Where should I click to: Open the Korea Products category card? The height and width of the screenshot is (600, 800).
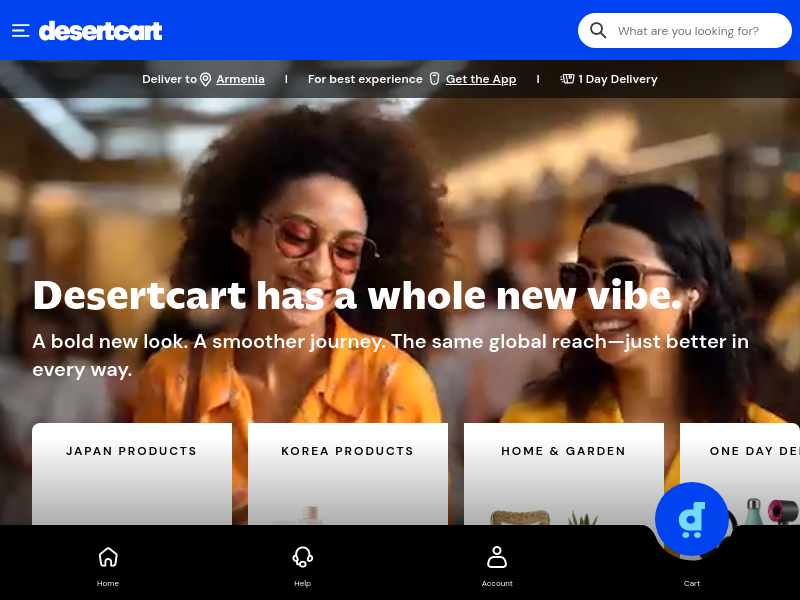tap(348, 473)
